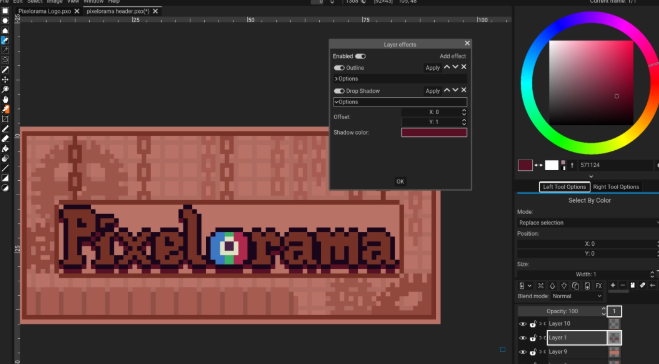The height and width of the screenshot is (364, 659).
Task: Select the Pan hand tool
Action: (5, 100)
